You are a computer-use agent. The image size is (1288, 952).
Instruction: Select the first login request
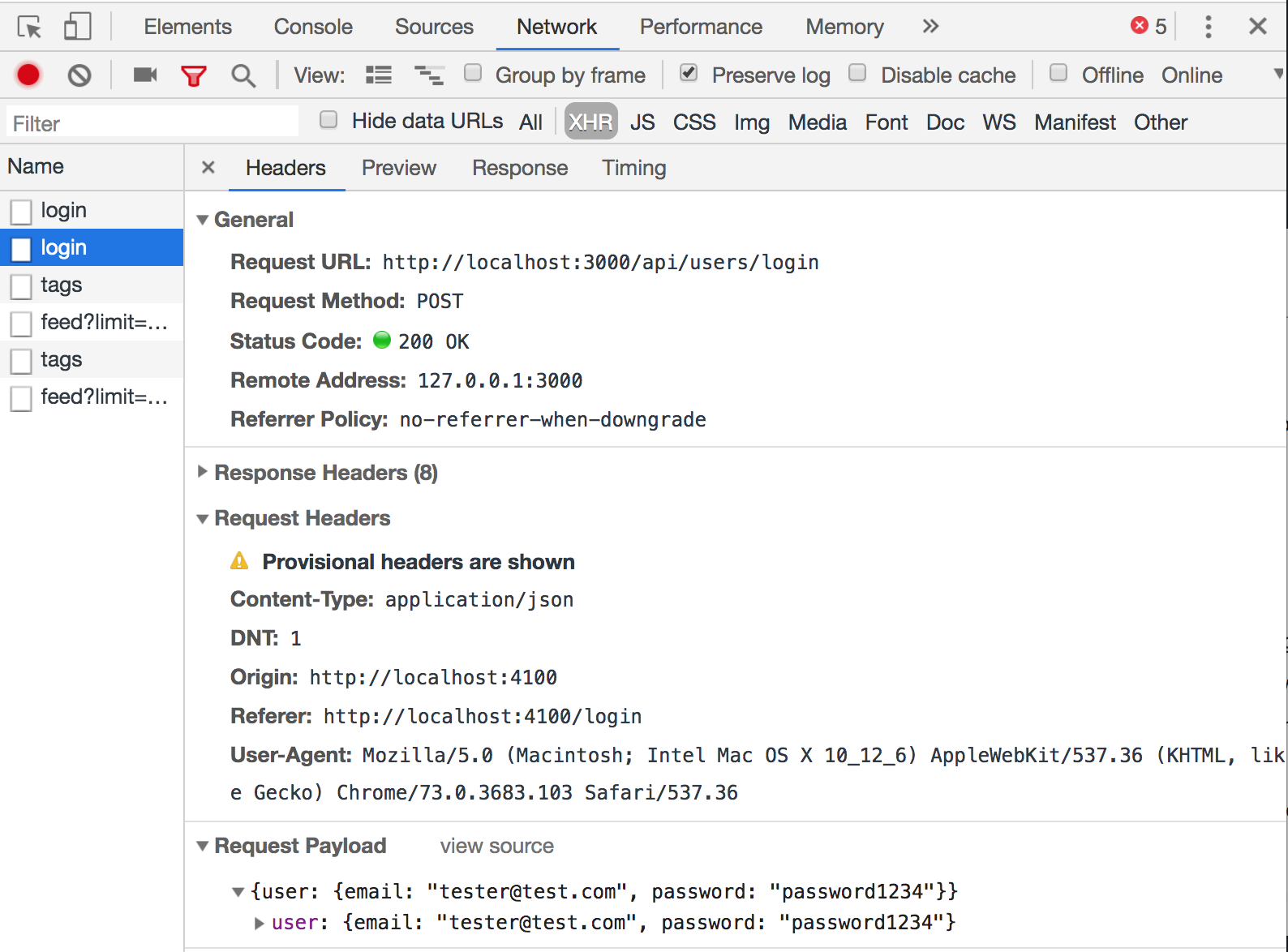[x=92, y=210]
